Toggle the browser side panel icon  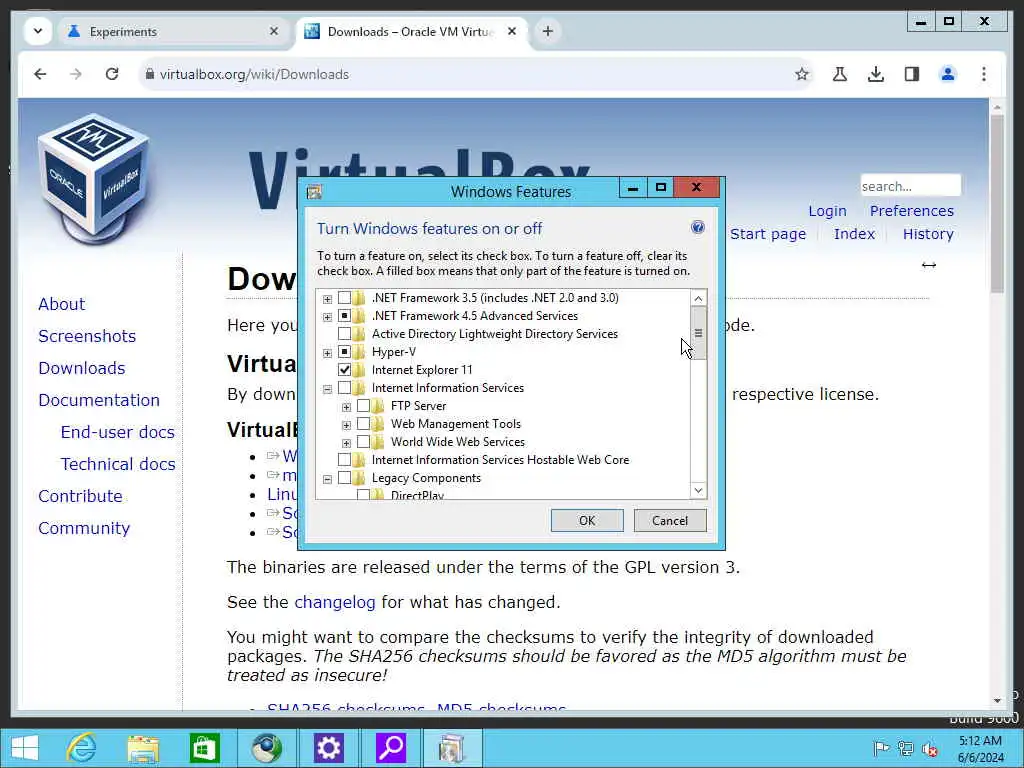pos(912,74)
